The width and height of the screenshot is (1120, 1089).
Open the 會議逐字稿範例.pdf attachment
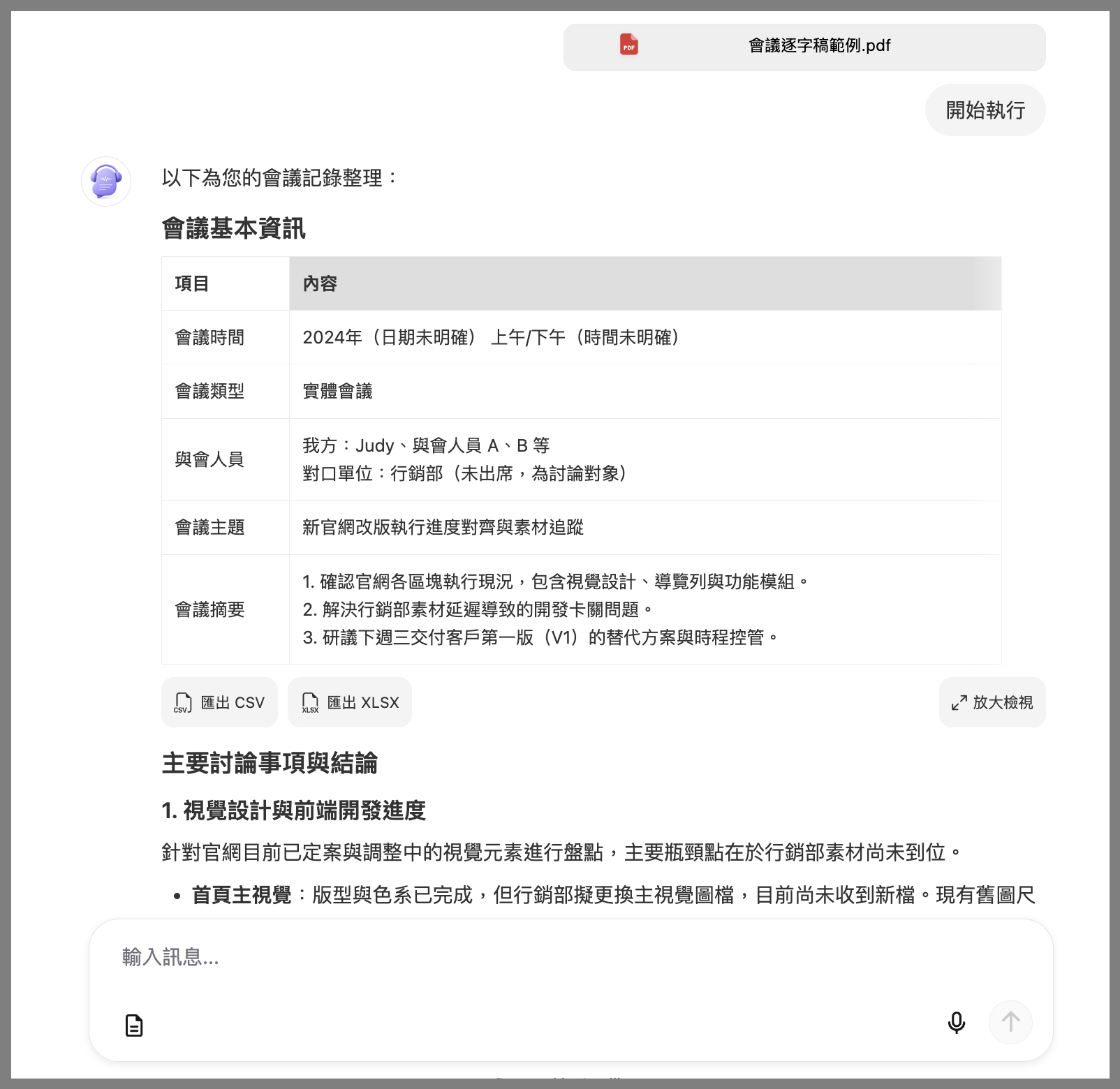(x=818, y=46)
